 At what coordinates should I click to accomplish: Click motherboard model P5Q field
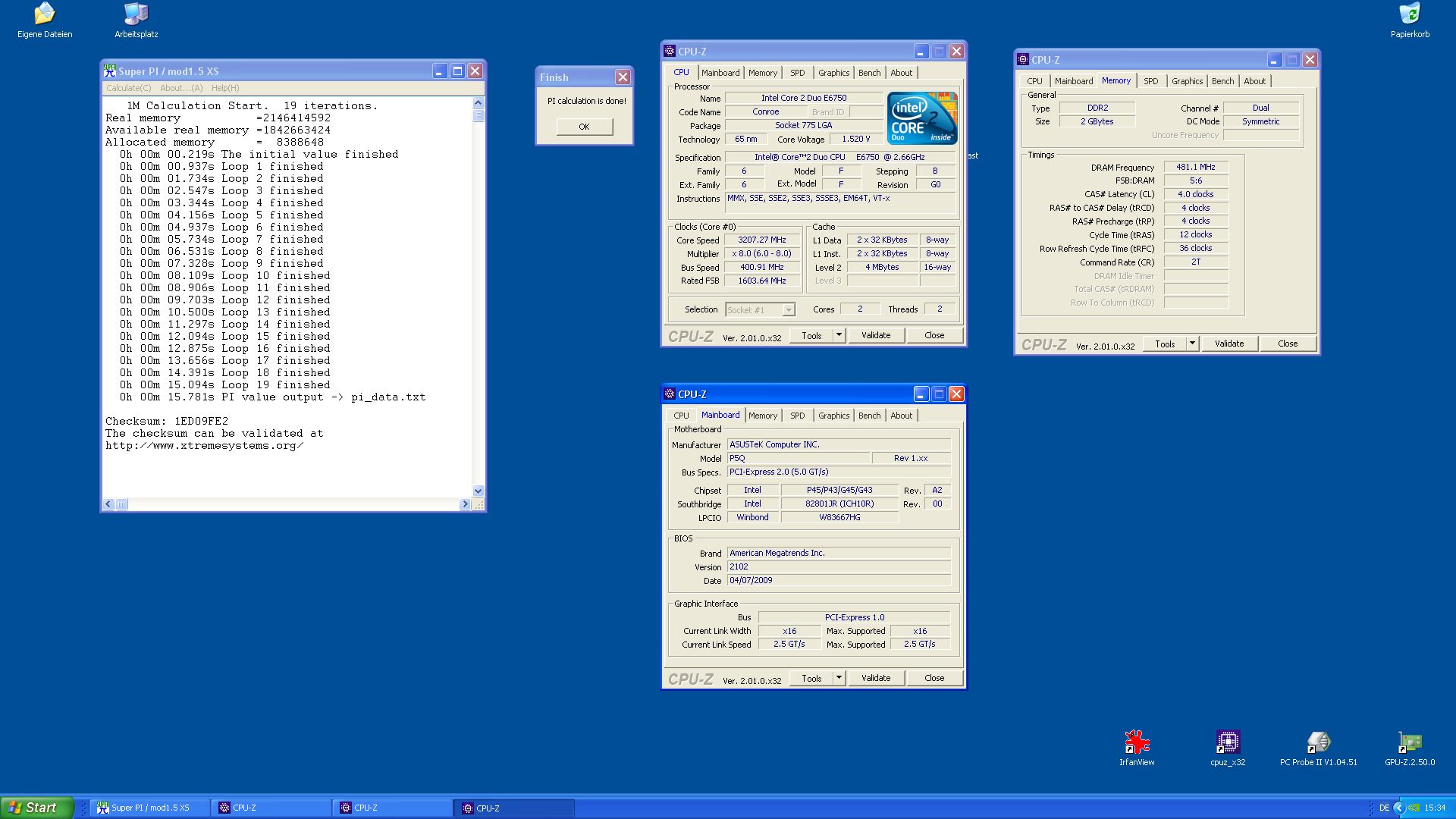tap(798, 458)
